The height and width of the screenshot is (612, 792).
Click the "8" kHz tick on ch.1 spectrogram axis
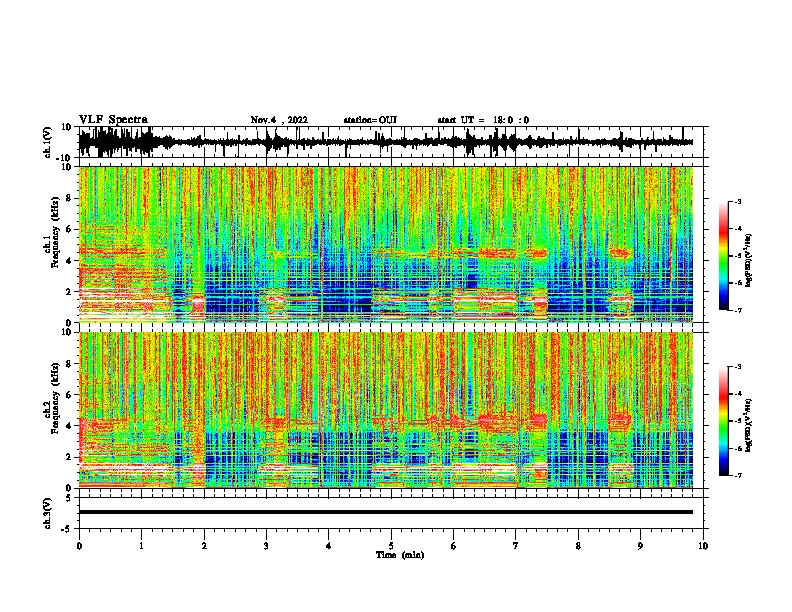[70, 198]
